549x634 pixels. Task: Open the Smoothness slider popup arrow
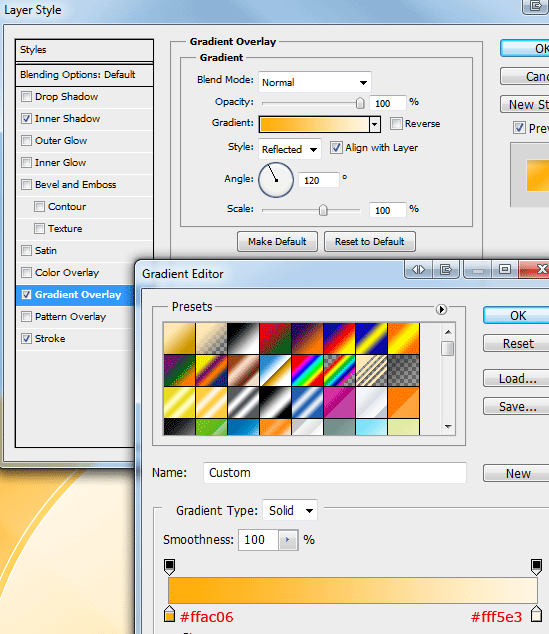tap(288, 540)
